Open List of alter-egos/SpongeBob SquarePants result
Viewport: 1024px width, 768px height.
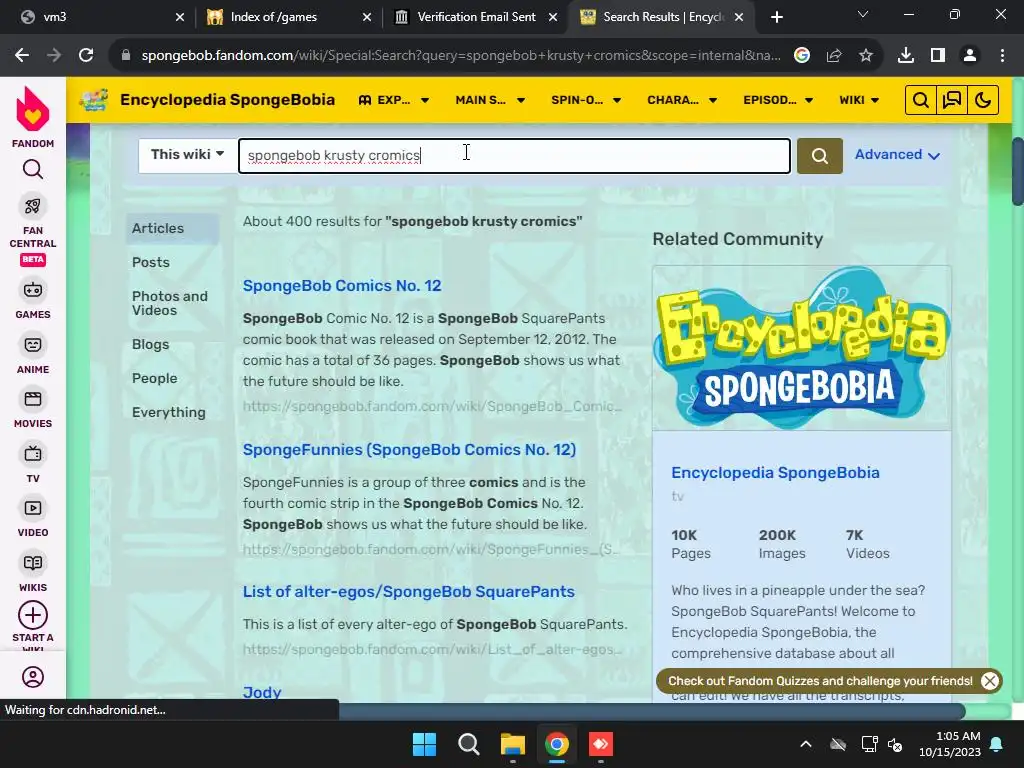409,592
